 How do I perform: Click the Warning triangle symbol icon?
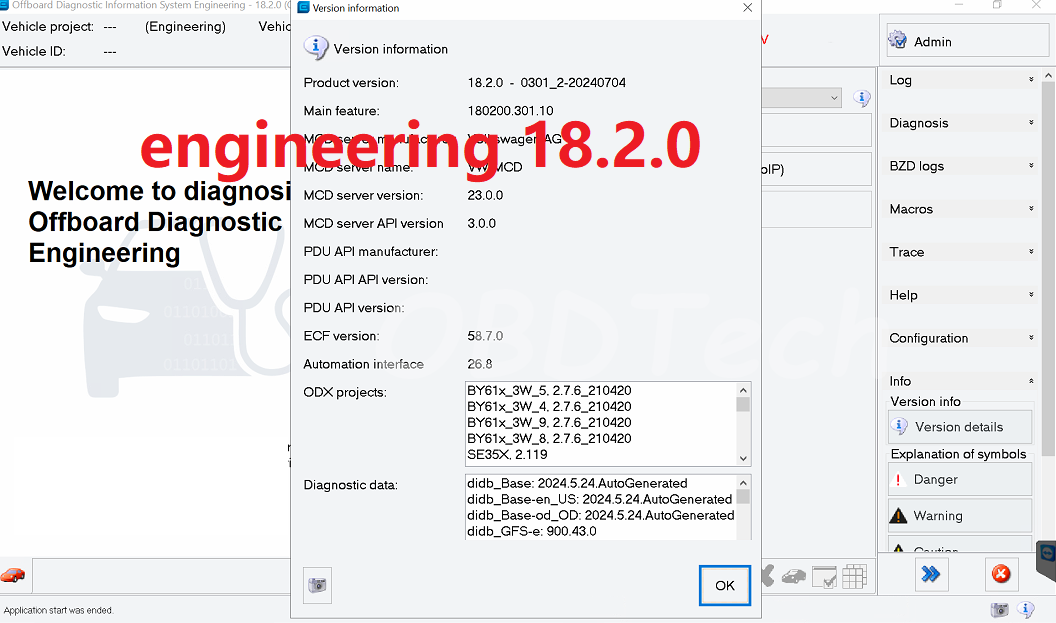coord(898,516)
